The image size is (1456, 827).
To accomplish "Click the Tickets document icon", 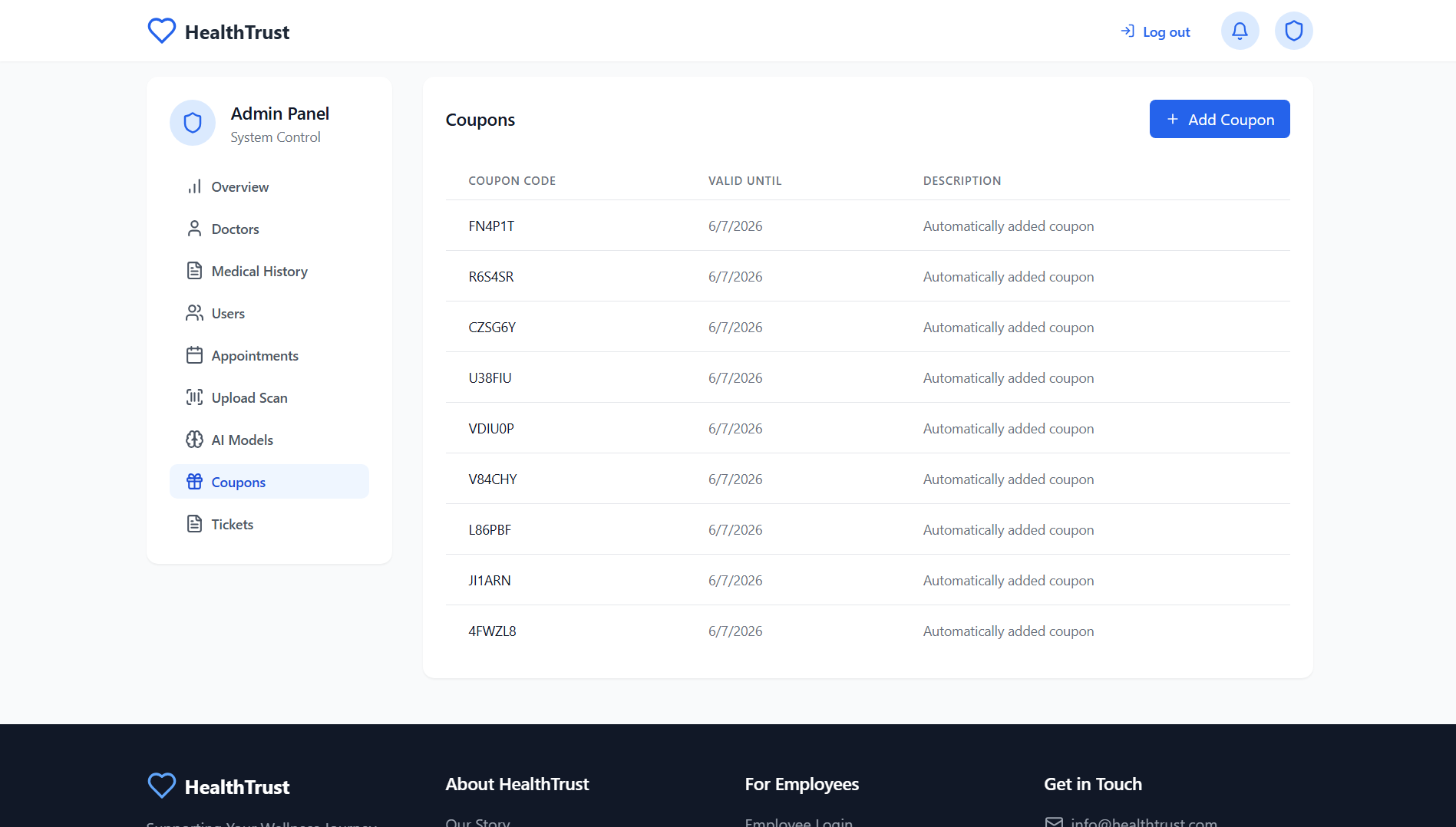I will tap(194, 524).
